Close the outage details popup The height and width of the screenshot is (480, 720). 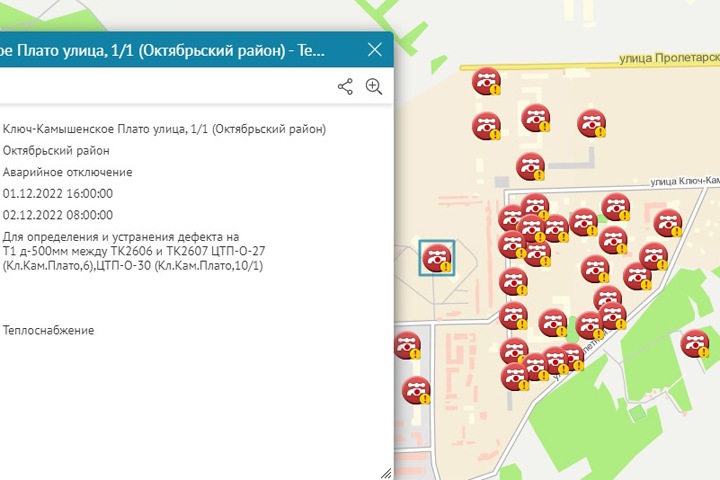(x=375, y=49)
